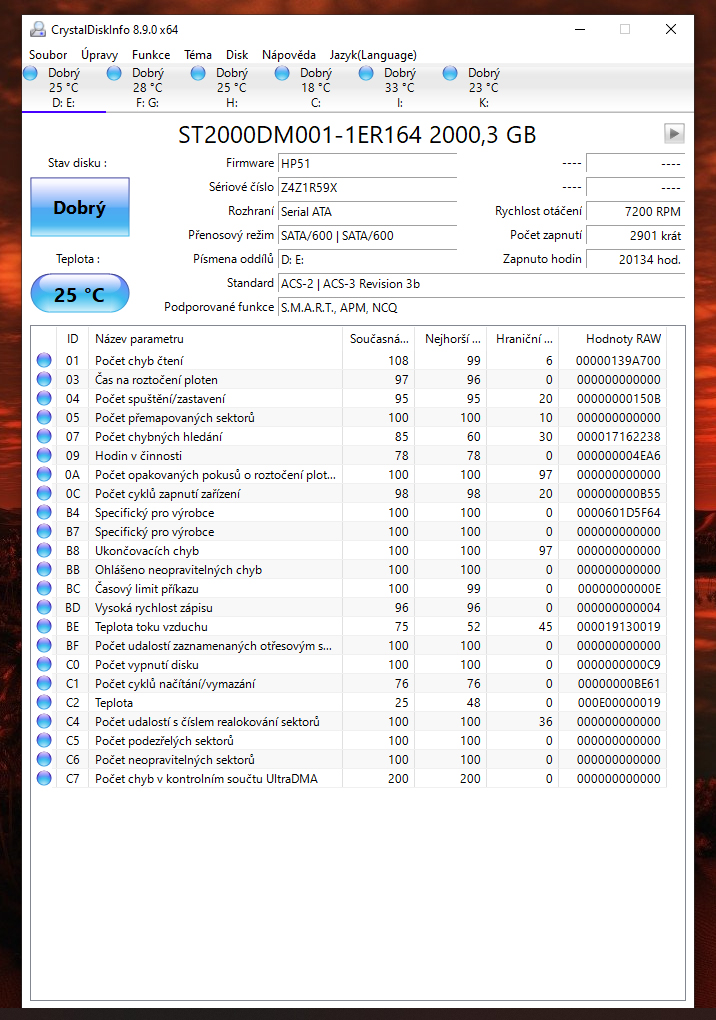Image resolution: width=716 pixels, height=1020 pixels.
Task: Select the I: disk status orb
Action: (x=366, y=73)
